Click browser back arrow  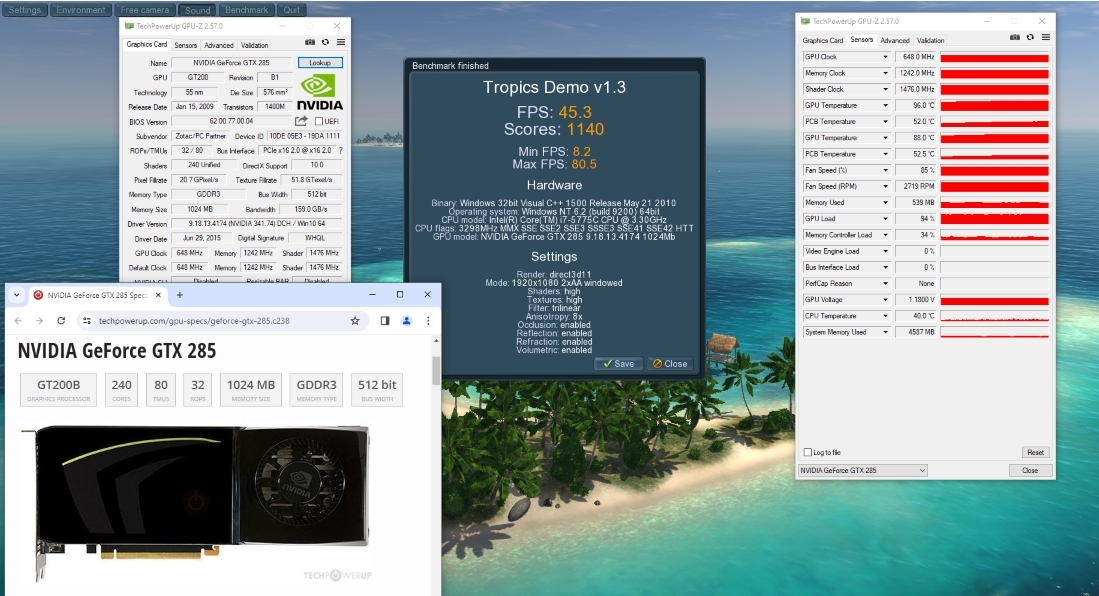(x=18, y=320)
